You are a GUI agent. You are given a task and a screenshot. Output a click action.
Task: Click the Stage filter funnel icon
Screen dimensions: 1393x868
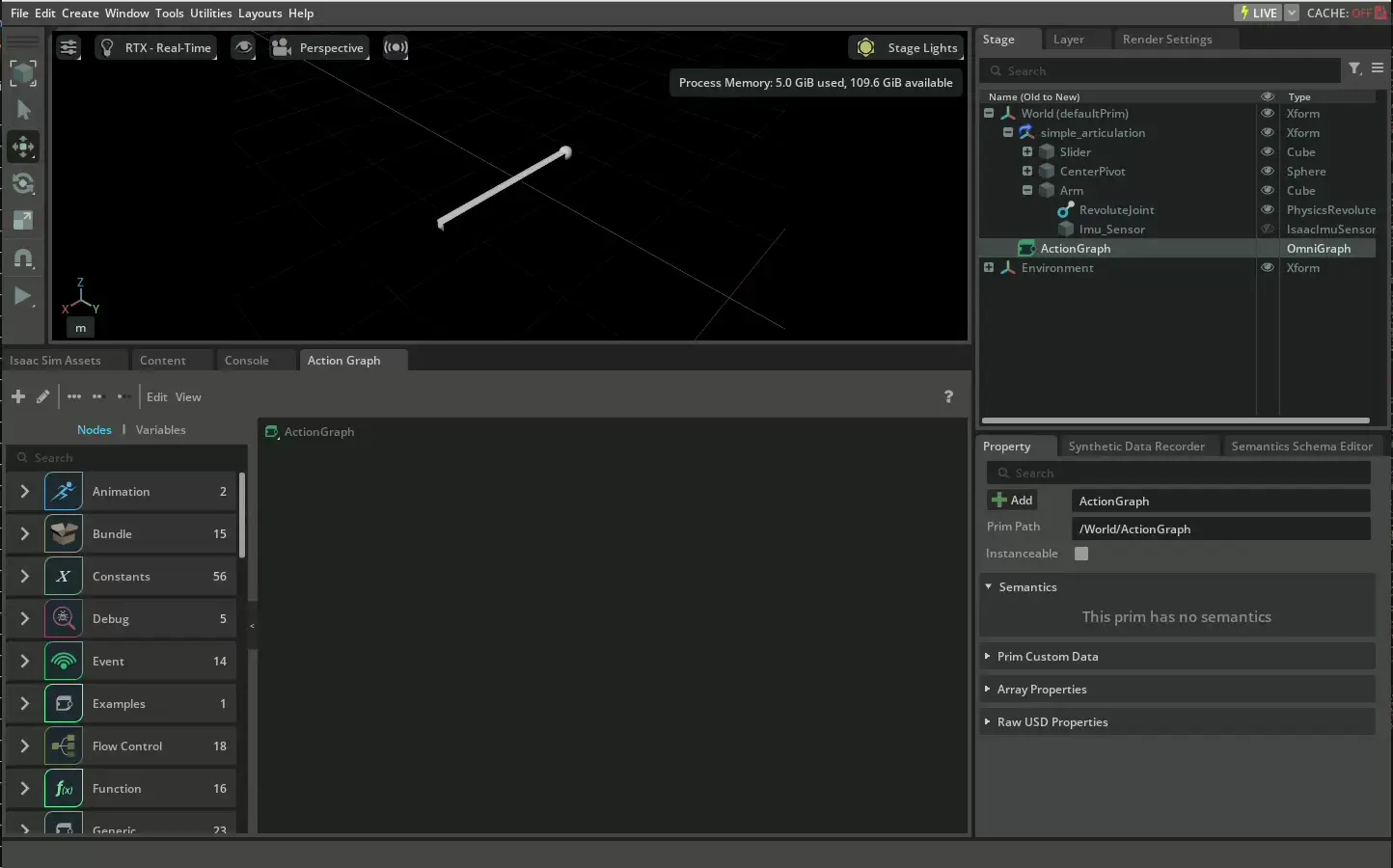click(x=1354, y=68)
